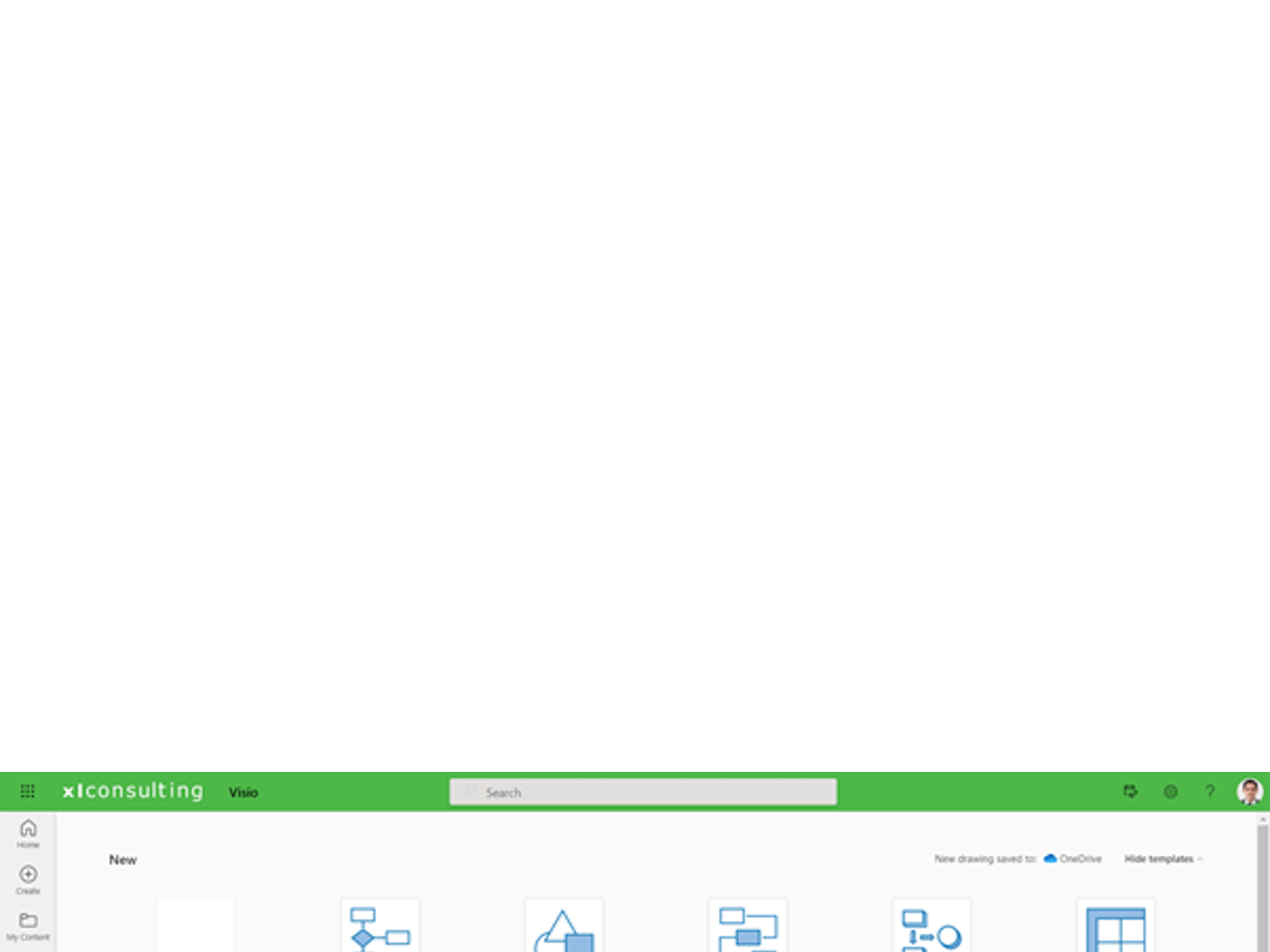
Task: Open the feedback icon in header
Action: tap(1130, 791)
